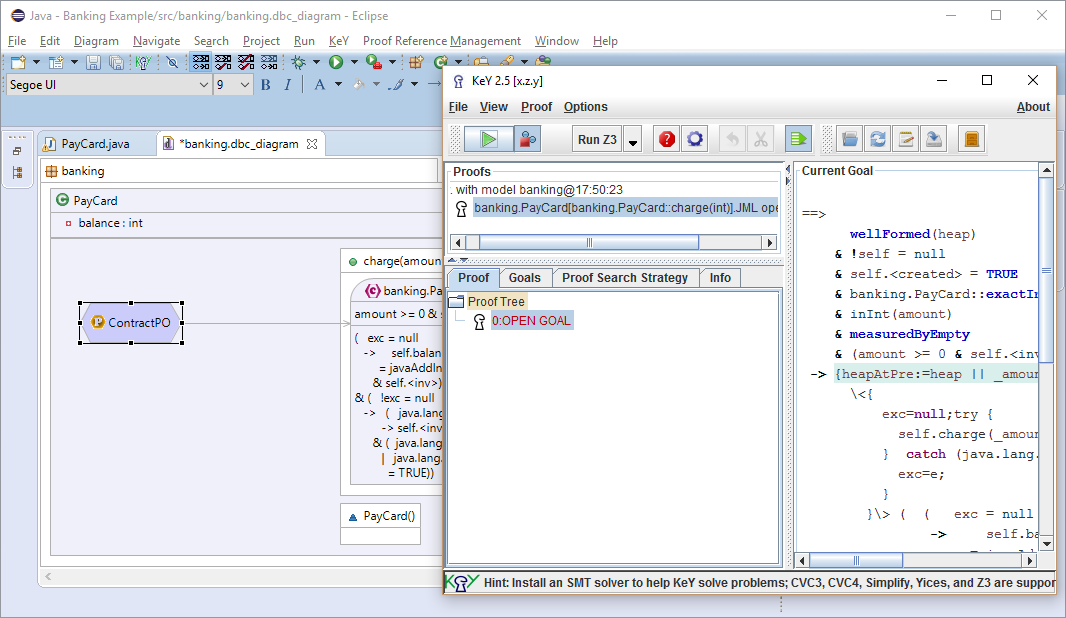Click the orange proof management cabinet icon
The width and height of the screenshot is (1066, 618).
972,139
